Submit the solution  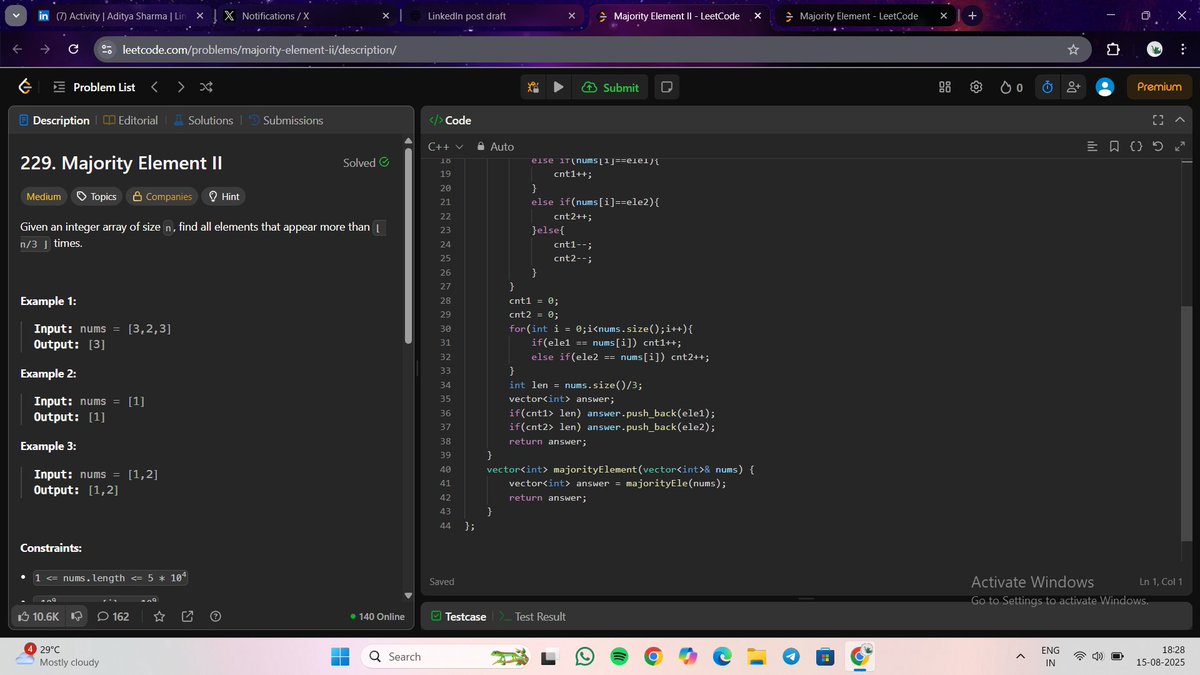tap(610, 87)
